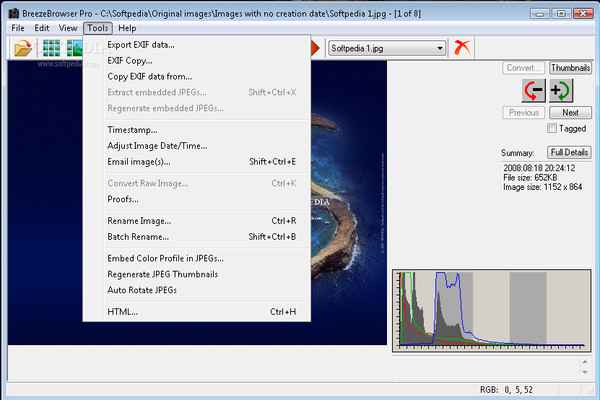Image resolution: width=600 pixels, height=400 pixels.
Task: Click the 'File size: 652KB' text
Action: (530, 178)
